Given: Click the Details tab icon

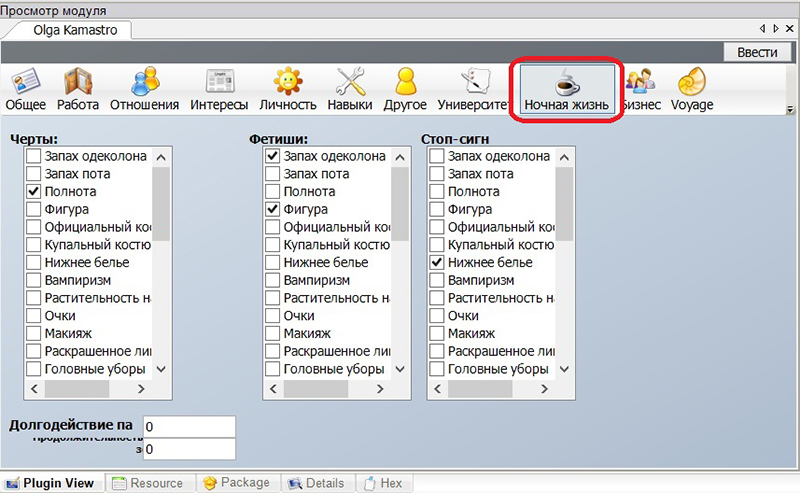Looking at the screenshot, I should tap(295, 483).
